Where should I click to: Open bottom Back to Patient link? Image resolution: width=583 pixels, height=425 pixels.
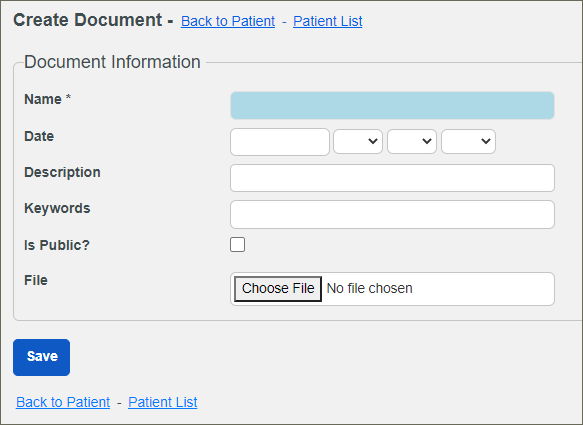click(63, 402)
